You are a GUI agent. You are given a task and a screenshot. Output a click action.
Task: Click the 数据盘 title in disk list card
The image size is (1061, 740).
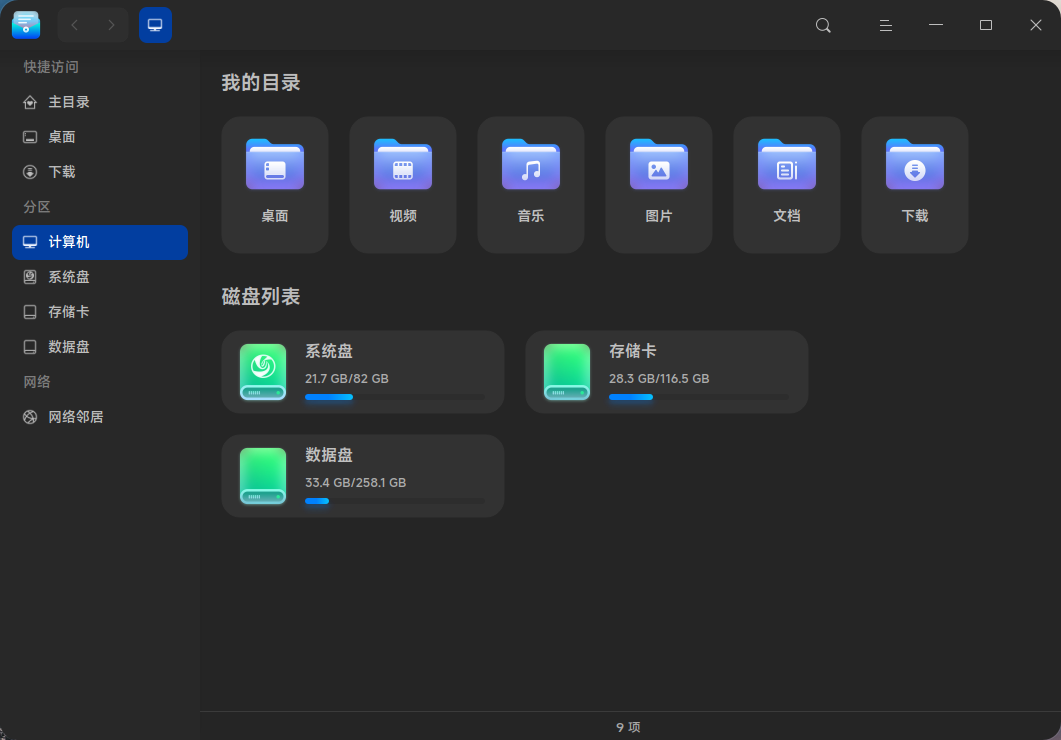tap(329, 455)
